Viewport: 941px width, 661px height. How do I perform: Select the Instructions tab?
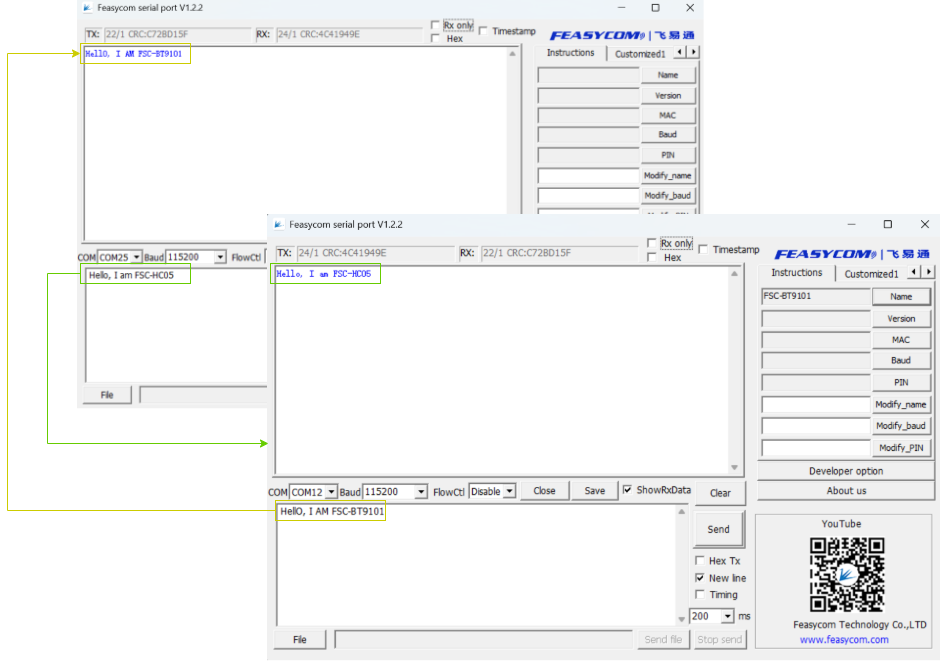pyautogui.click(x=797, y=272)
